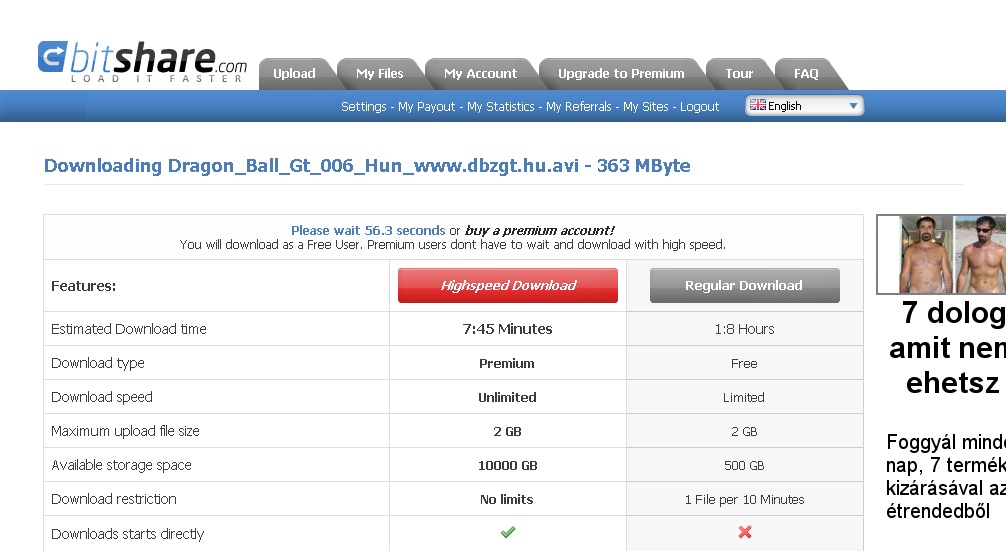Go to My Payout
The height and width of the screenshot is (551, 1006).
click(x=427, y=106)
